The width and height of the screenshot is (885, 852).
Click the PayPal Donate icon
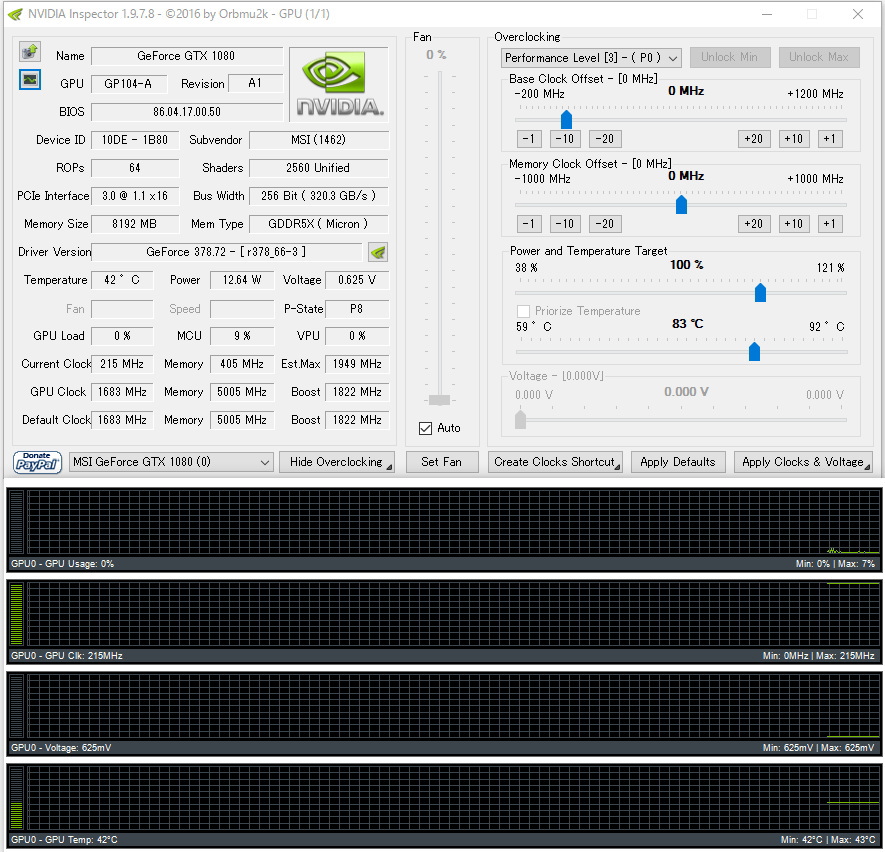pyautogui.click(x=37, y=462)
